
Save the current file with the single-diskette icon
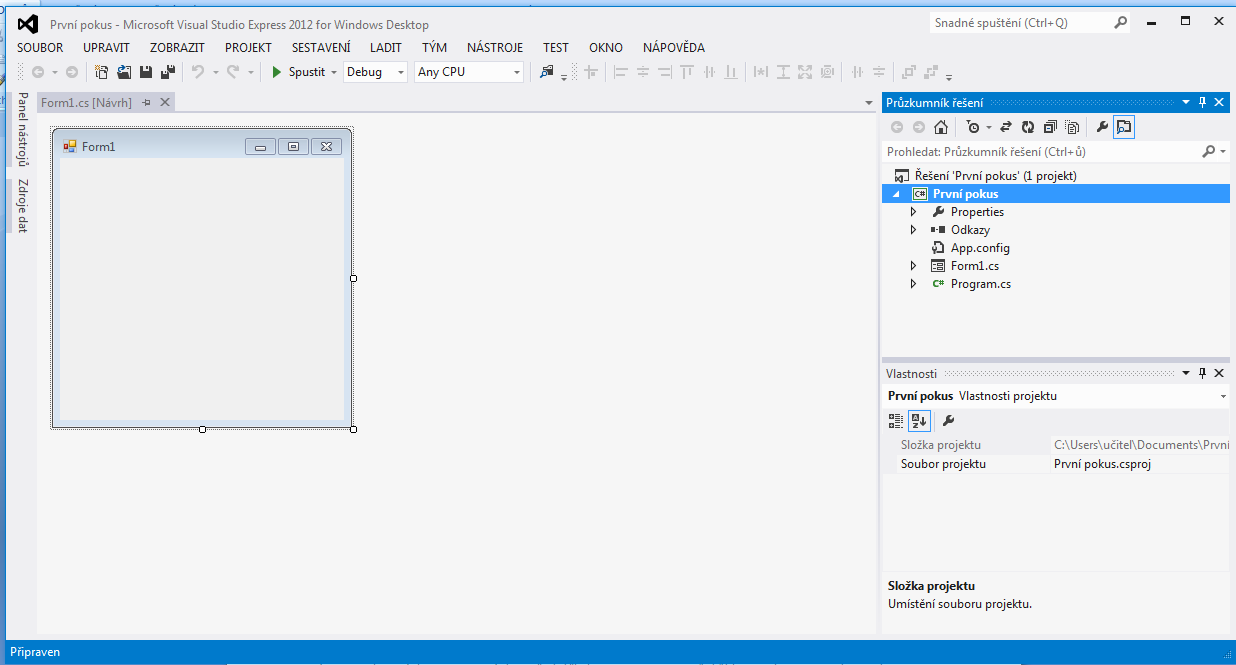coord(146,72)
